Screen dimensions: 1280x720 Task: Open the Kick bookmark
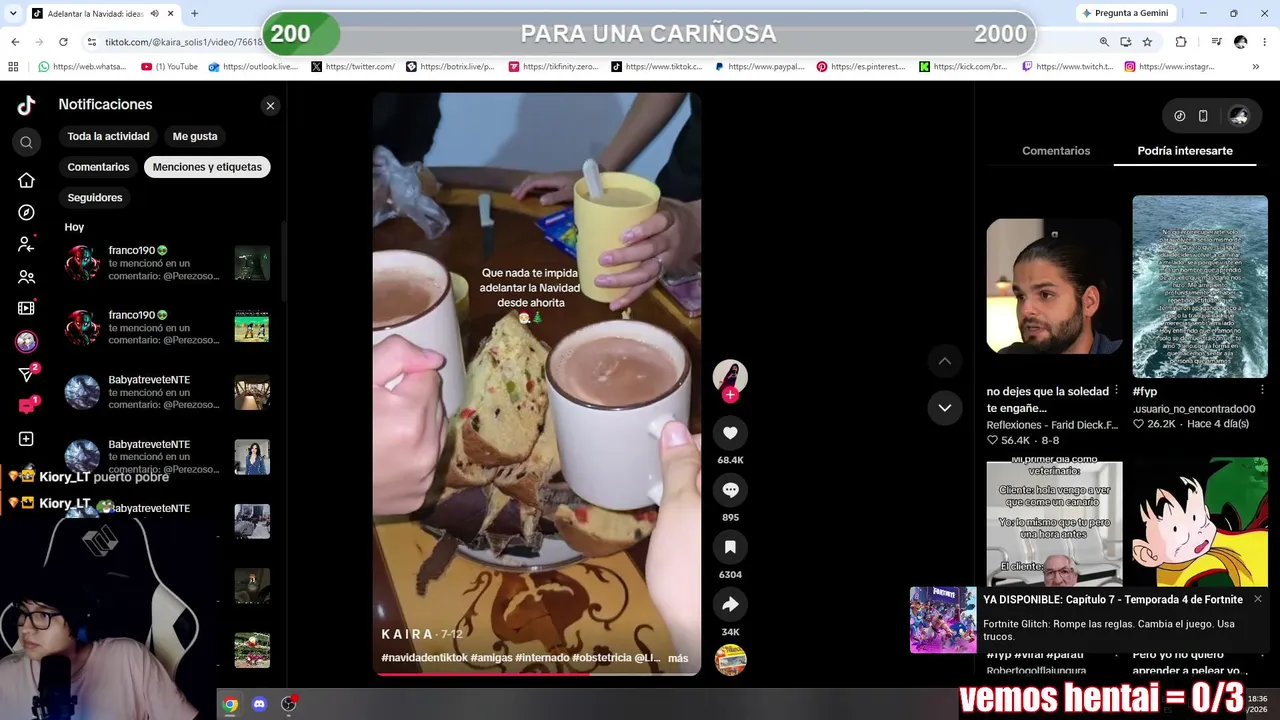(964, 67)
